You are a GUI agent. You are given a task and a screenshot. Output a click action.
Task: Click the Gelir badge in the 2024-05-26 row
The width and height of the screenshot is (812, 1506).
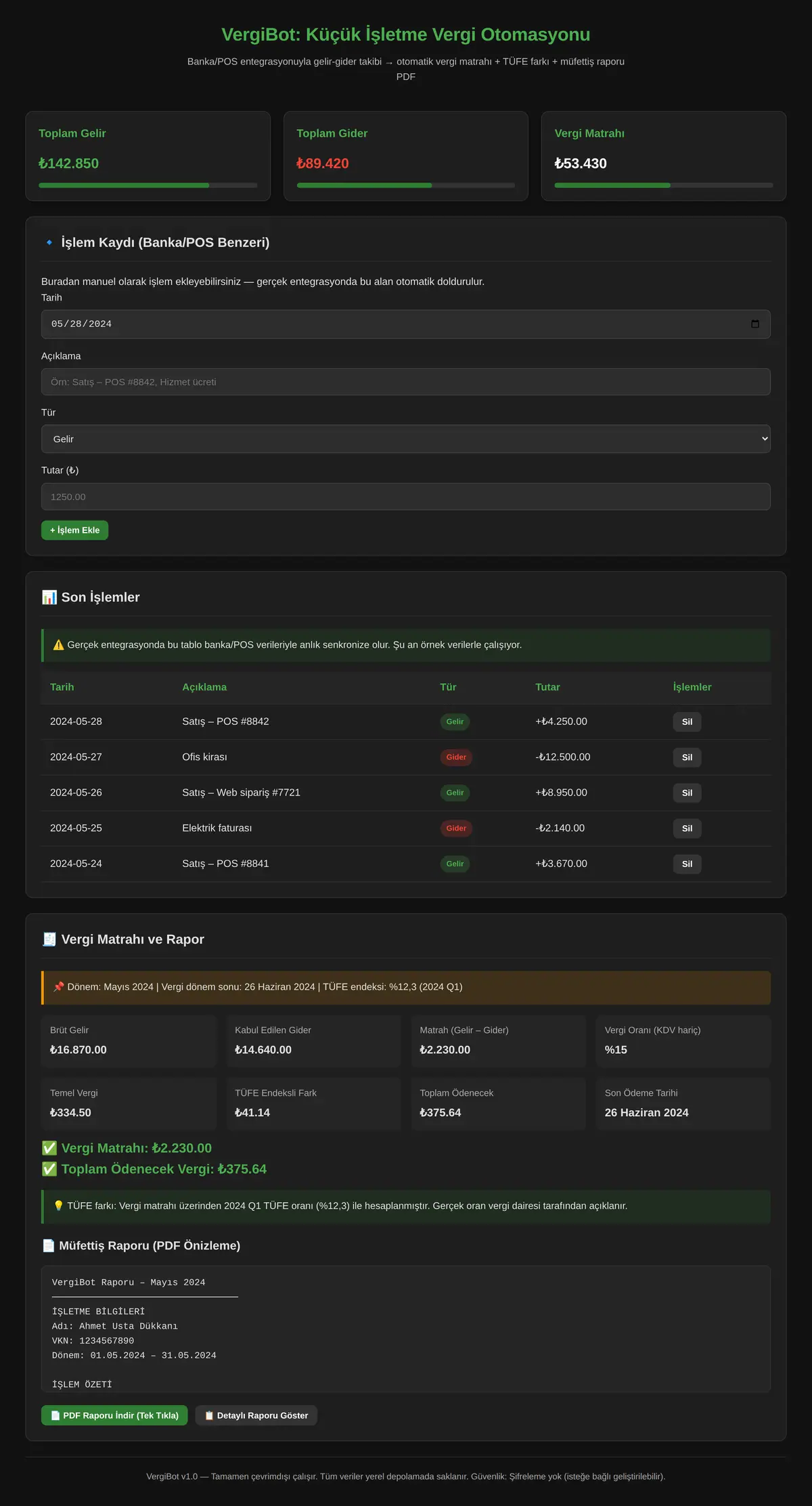(455, 793)
